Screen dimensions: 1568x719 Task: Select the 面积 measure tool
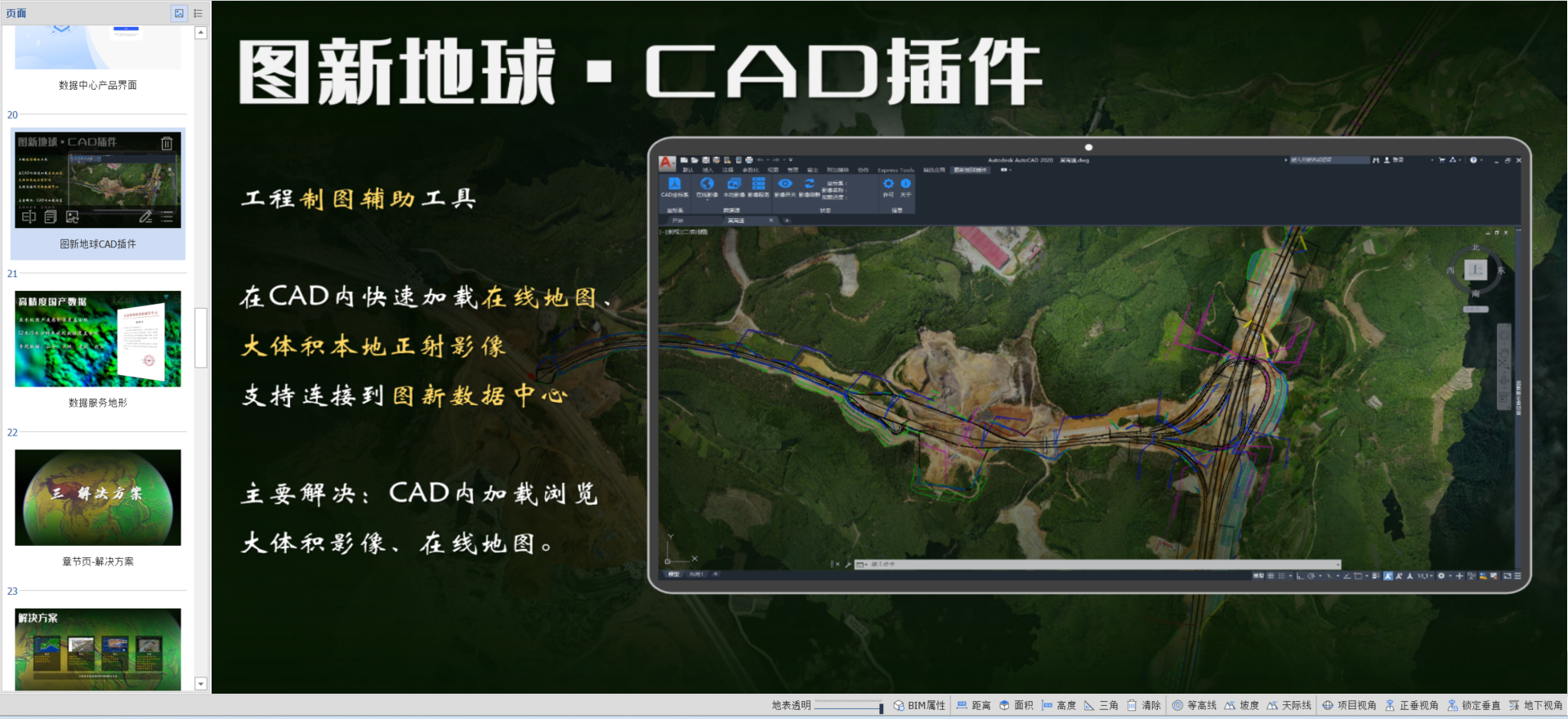coord(1016,705)
